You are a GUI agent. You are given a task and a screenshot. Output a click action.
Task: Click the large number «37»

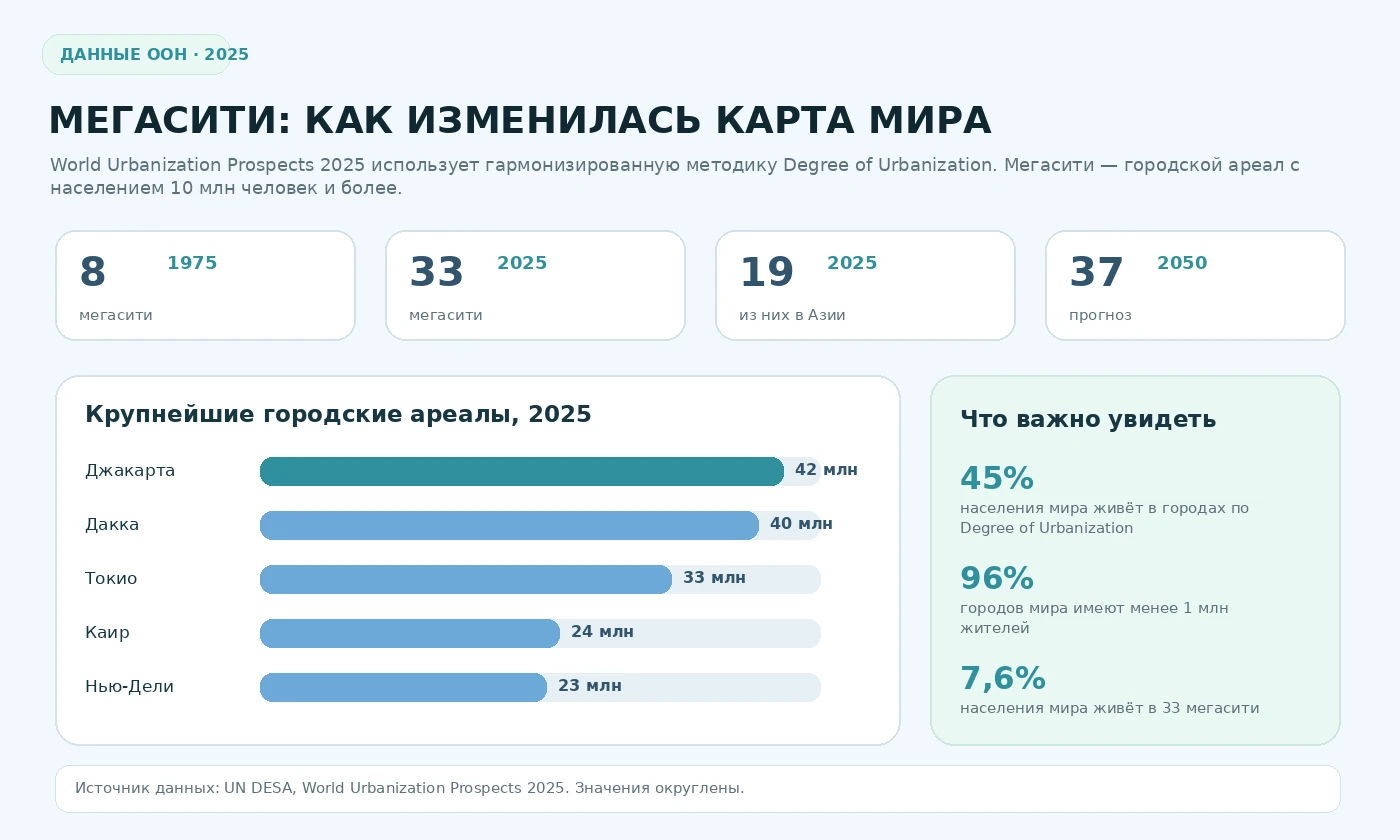tap(1097, 273)
